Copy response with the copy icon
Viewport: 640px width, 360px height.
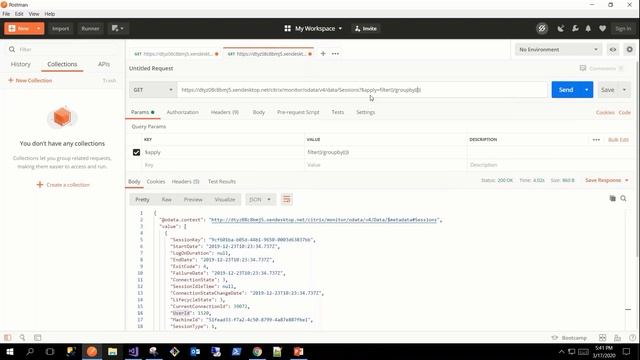click(612, 198)
